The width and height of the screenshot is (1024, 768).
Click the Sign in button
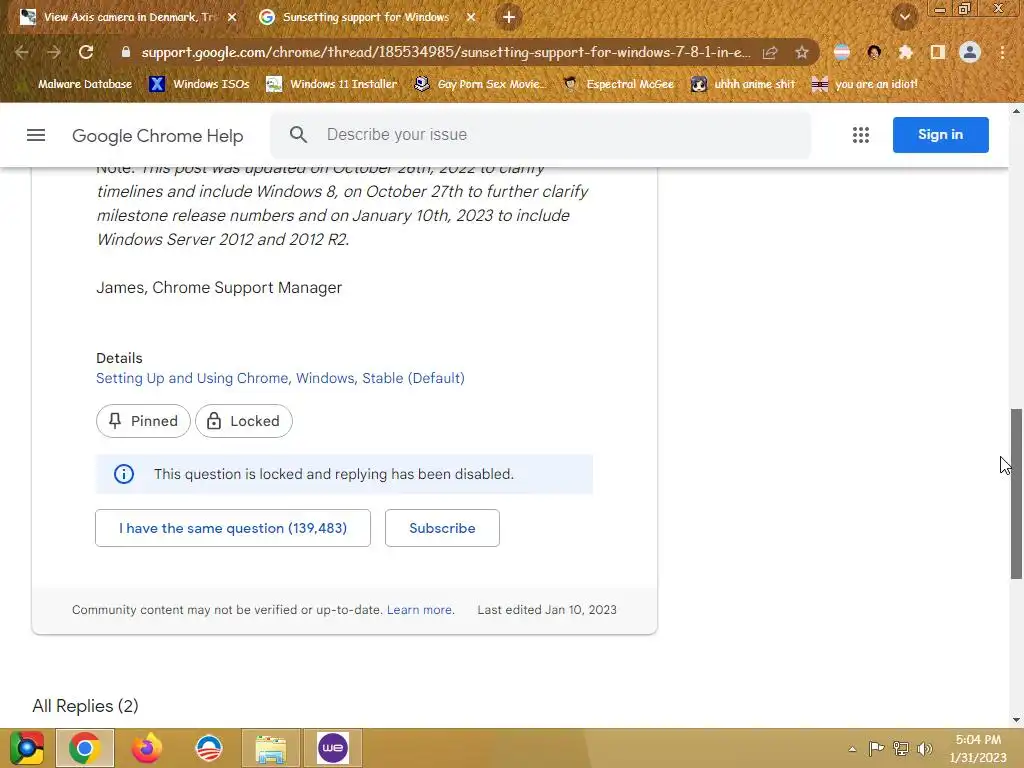pos(940,135)
